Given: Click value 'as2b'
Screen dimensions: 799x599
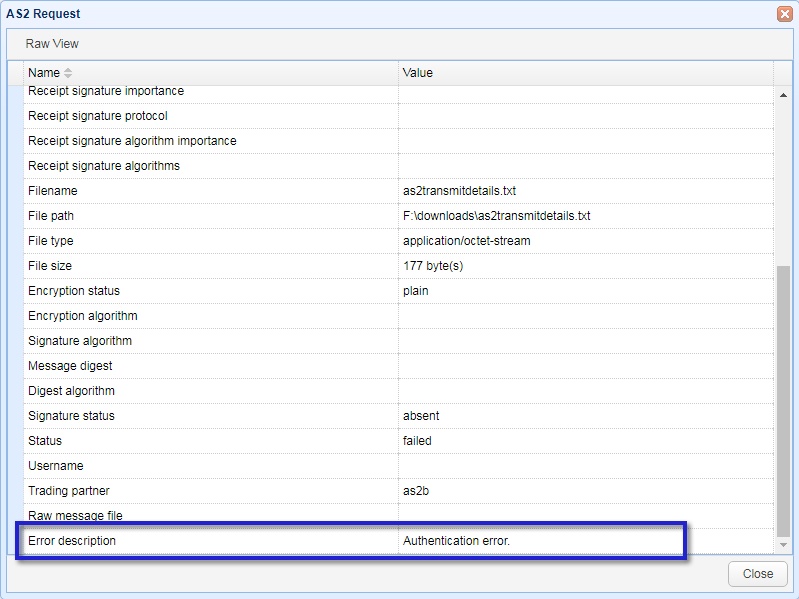Looking at the screenshot, I should pos(416,491).
